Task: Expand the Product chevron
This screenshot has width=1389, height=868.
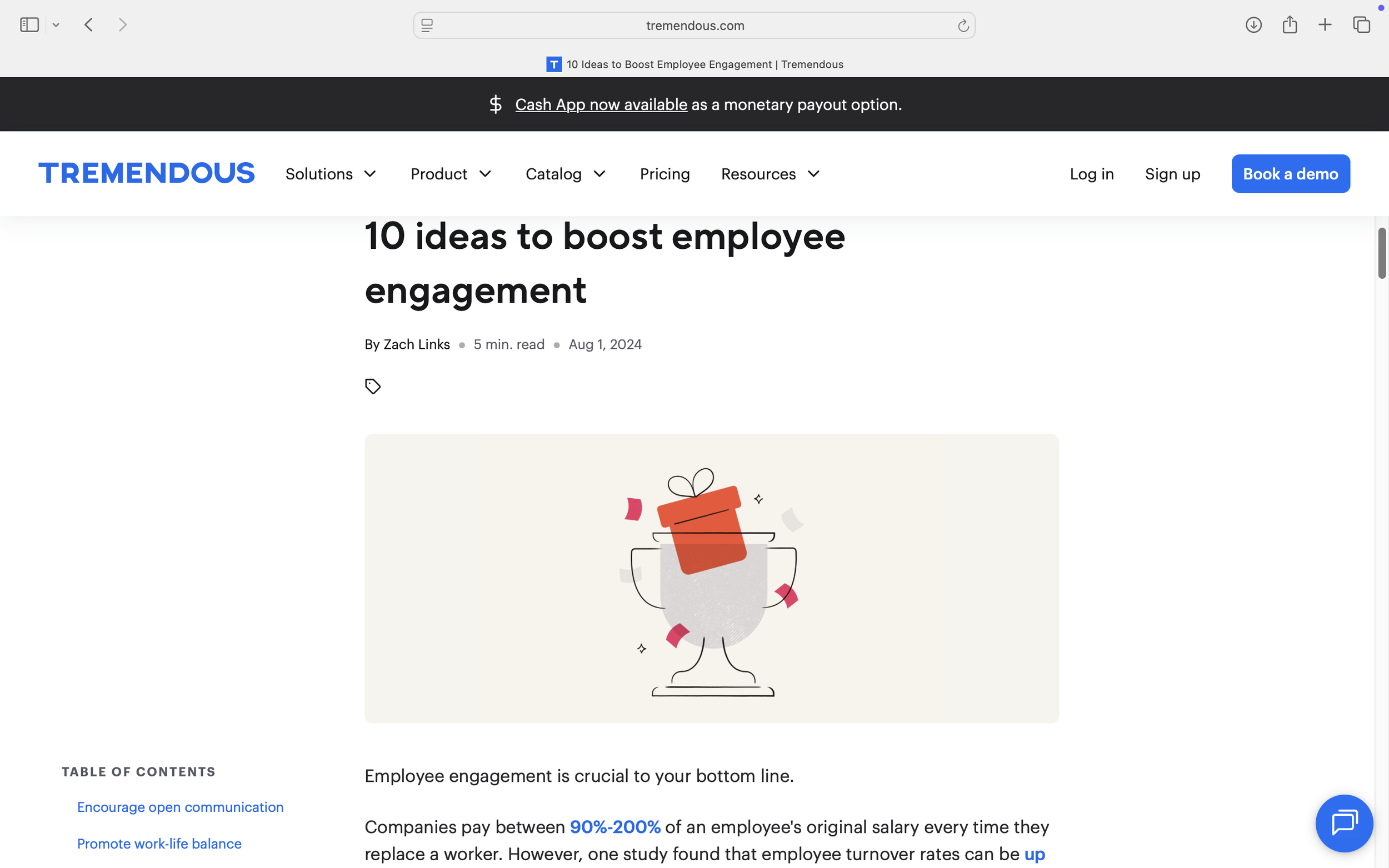Action: point(485,174)
